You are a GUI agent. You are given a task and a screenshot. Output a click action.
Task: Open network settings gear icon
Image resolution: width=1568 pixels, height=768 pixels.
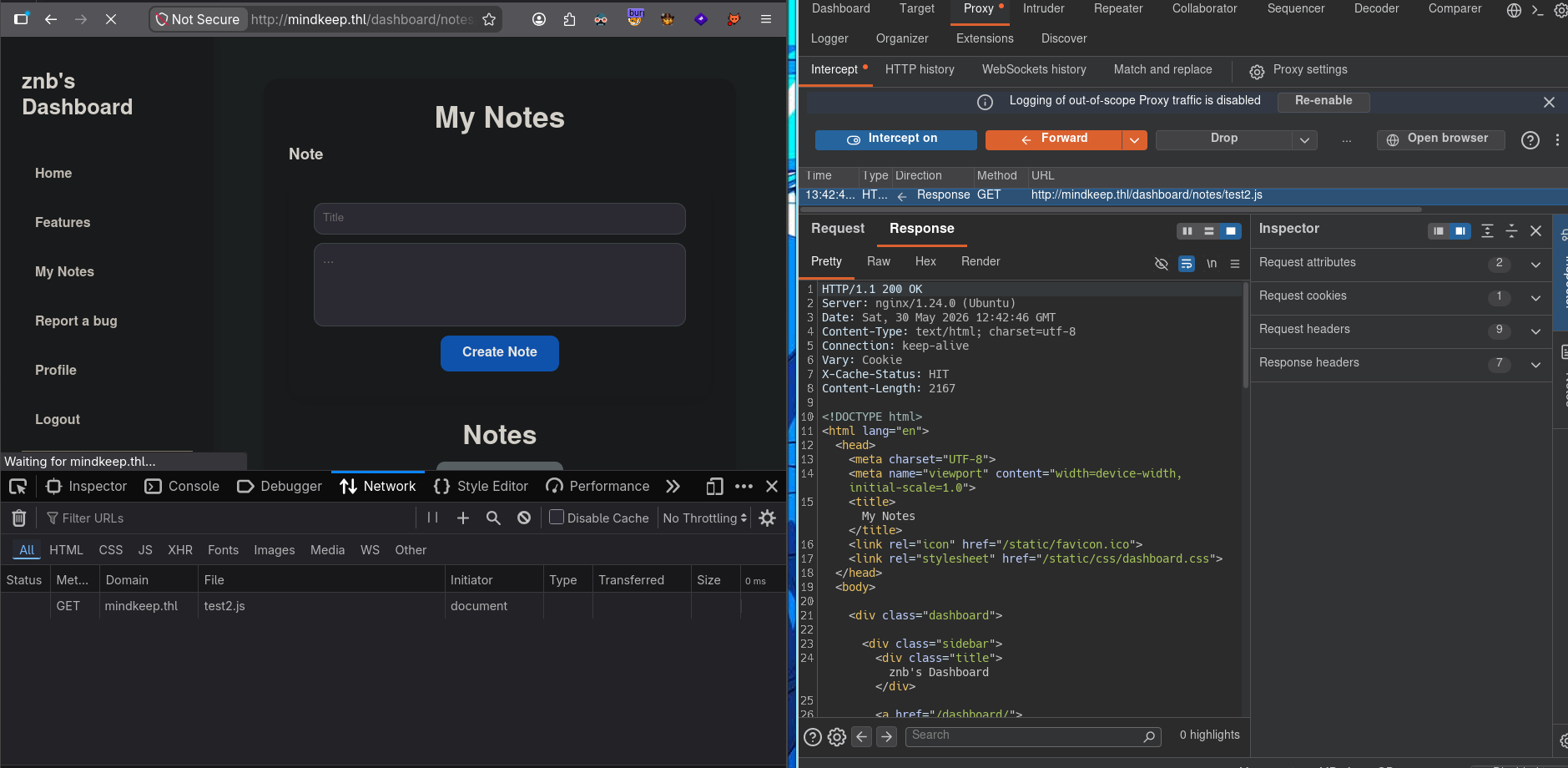pyautogui.click(x=768, y=518)
